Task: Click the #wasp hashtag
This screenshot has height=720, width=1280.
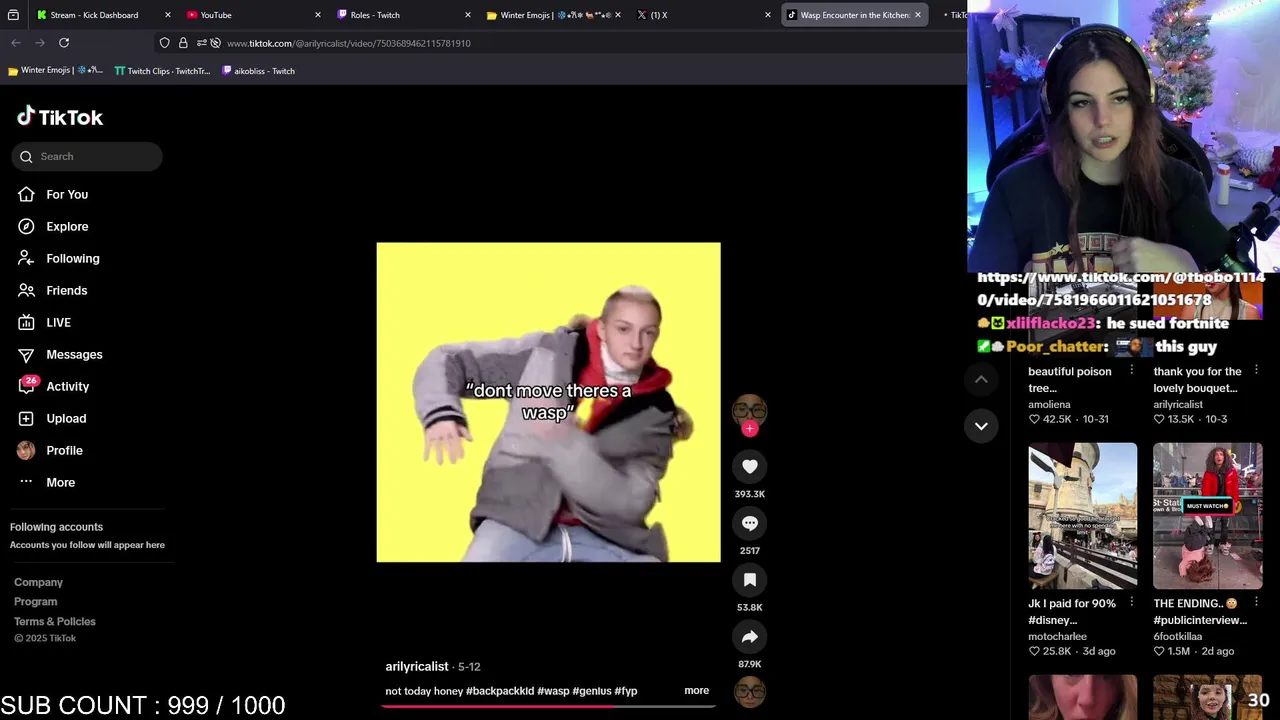Action: coord(553,691)
